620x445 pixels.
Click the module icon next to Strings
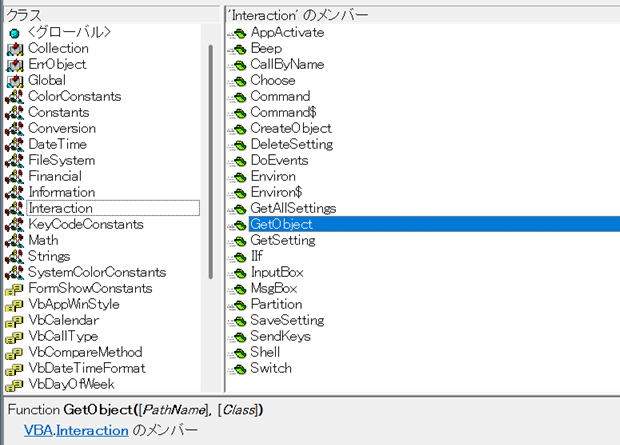coord(15,257)
